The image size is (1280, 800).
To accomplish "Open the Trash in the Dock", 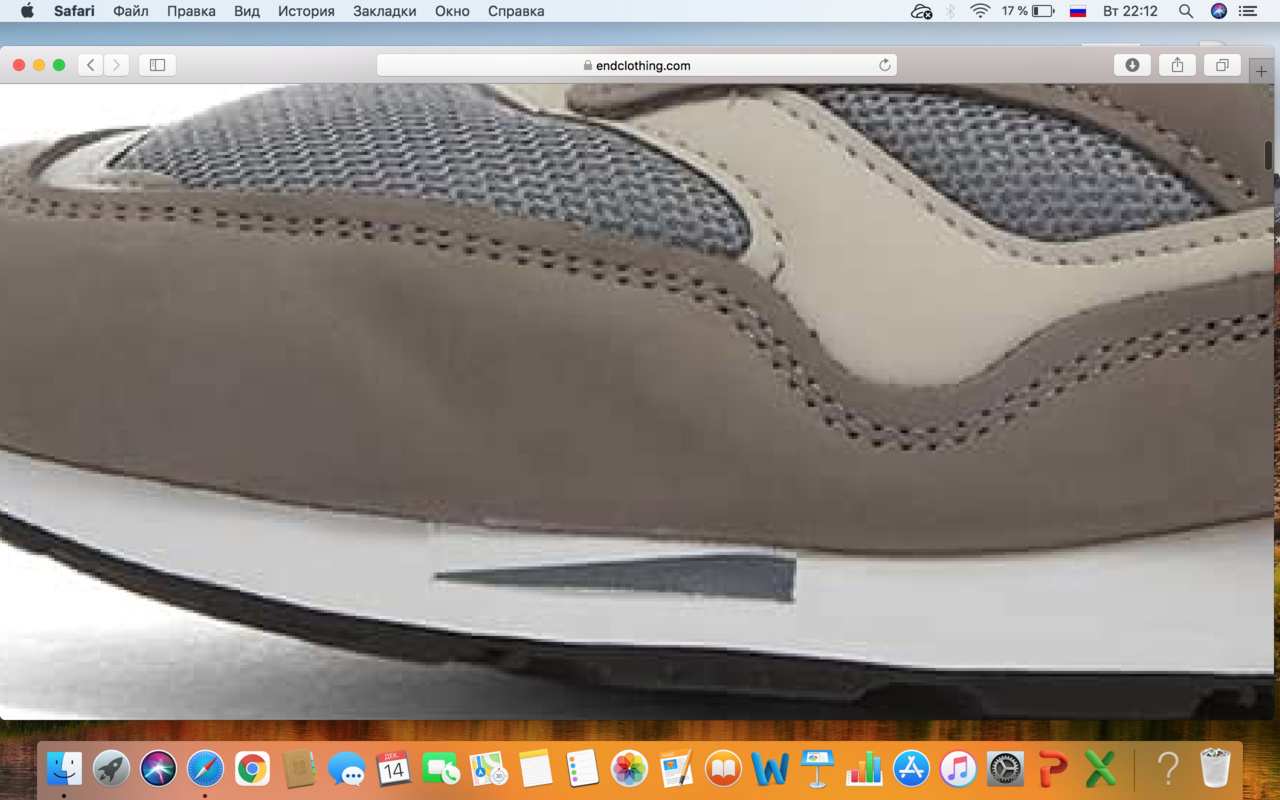I will click(x=1214, y=768).
